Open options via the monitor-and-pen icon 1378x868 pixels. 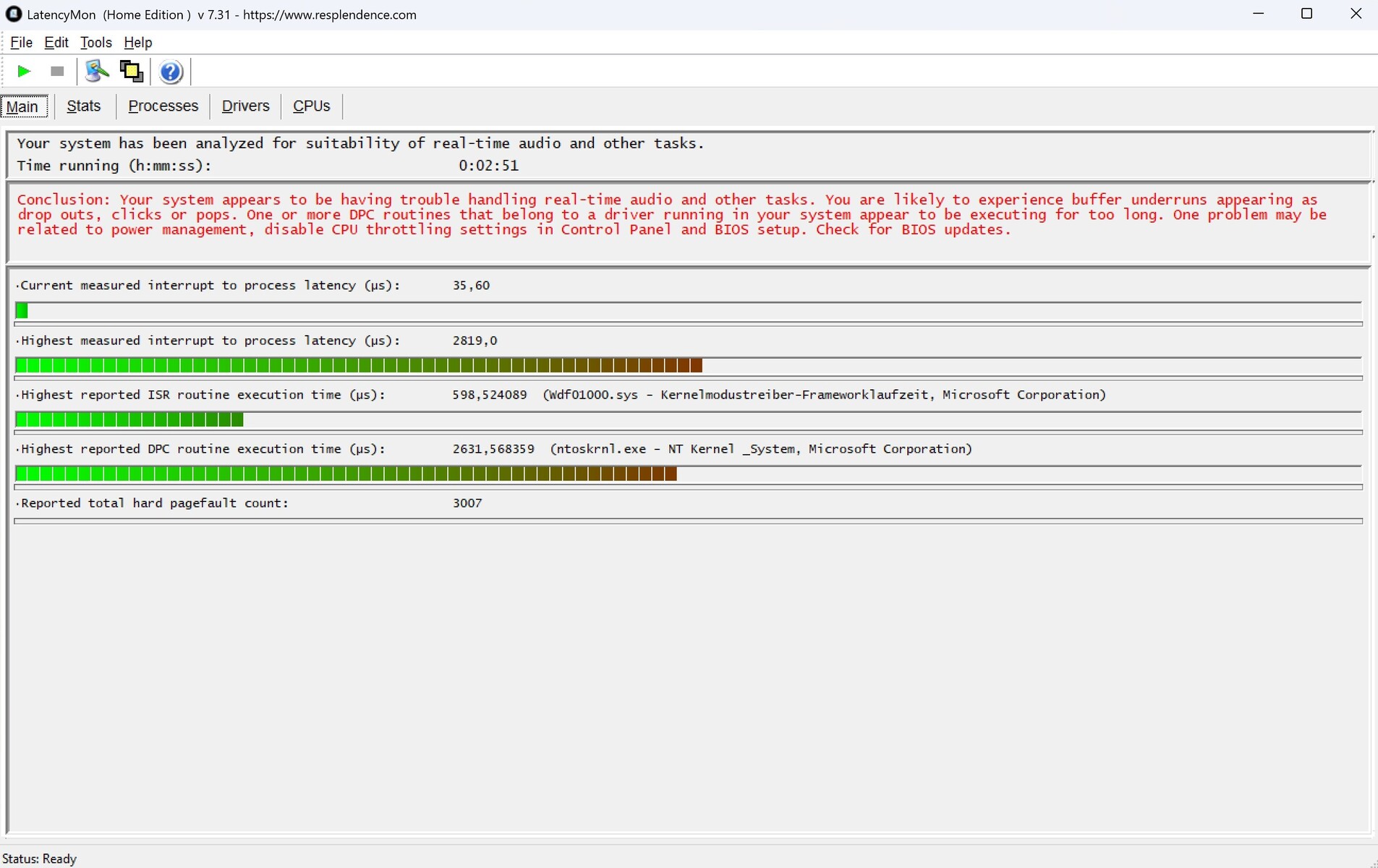pos(96,72)
